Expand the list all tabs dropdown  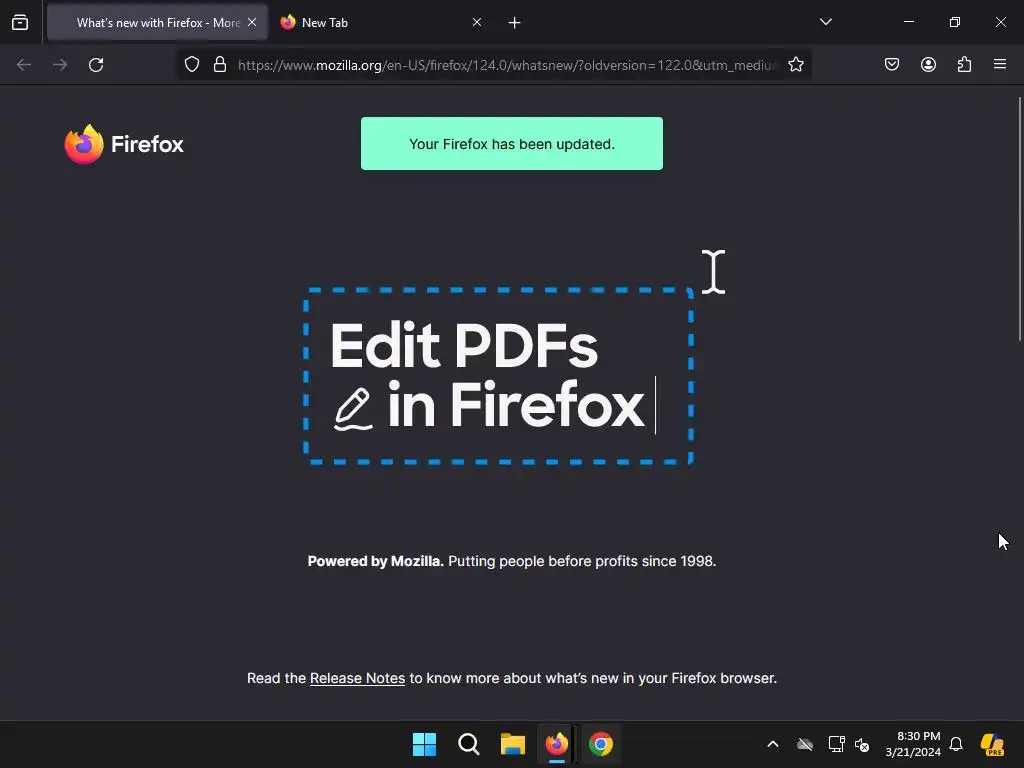(825, 22)
